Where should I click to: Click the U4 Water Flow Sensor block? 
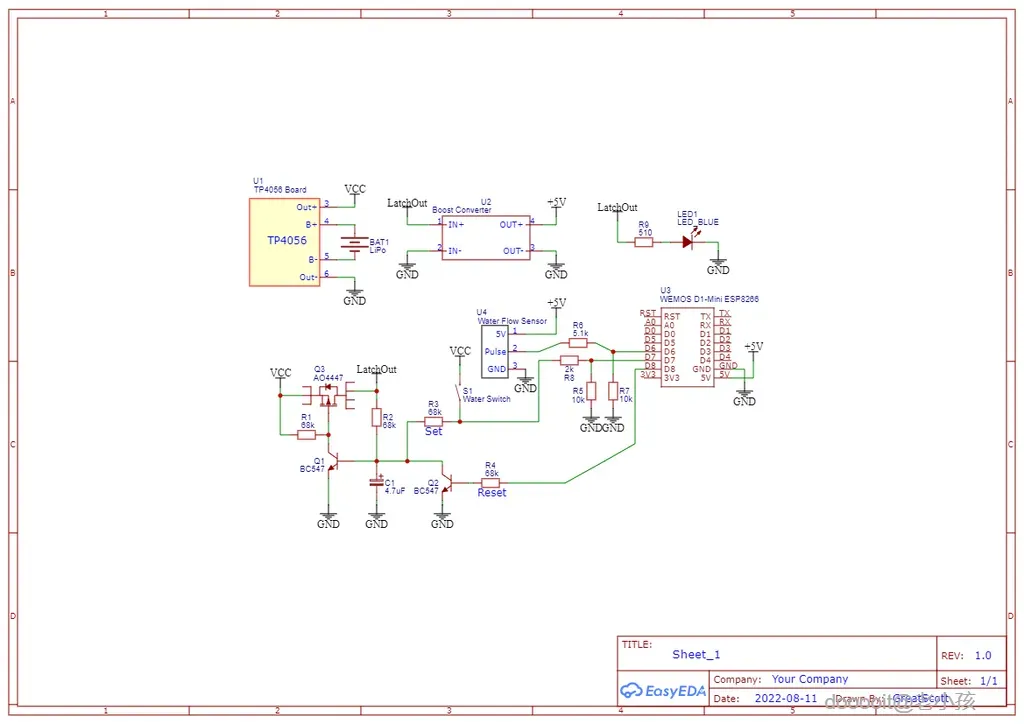point(495,351)
